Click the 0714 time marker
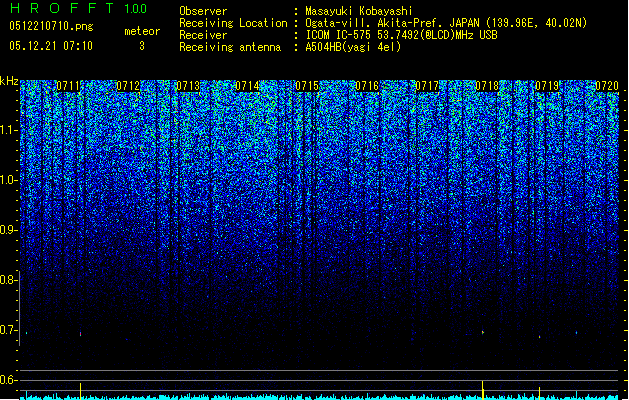 tap(248, 86)
